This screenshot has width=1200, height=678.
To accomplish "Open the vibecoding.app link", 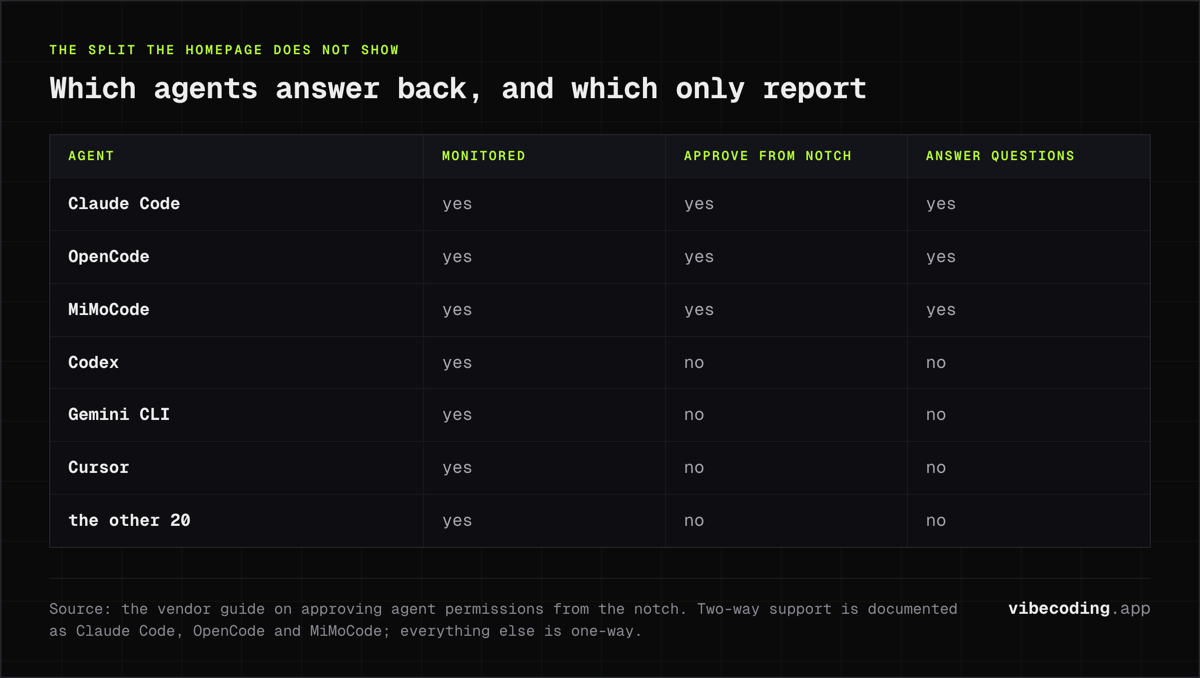I will (1079, 609).
